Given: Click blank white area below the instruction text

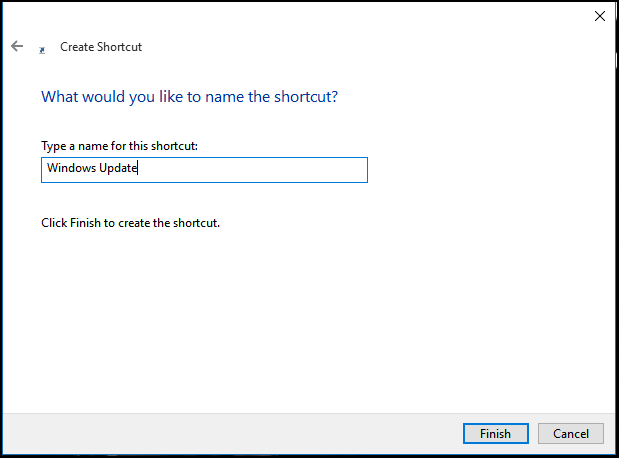Looking at the screenshot, I should (x=300, y=320).
